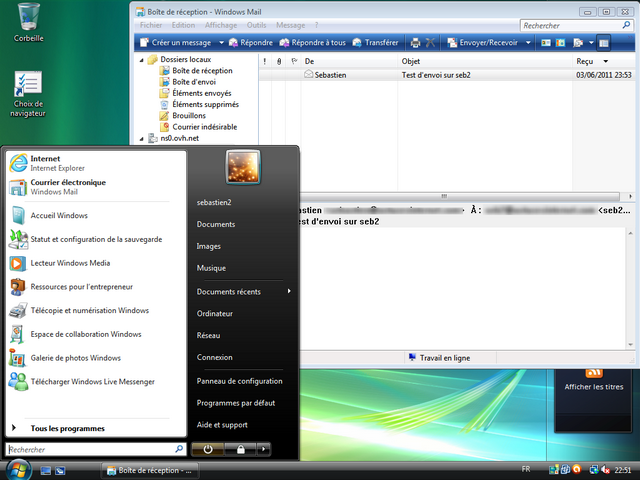Click the volume muted tray icon
Image resolution: width=640 pixels, height=480 pixels.
pyautogui.click(x=606, y=470)
